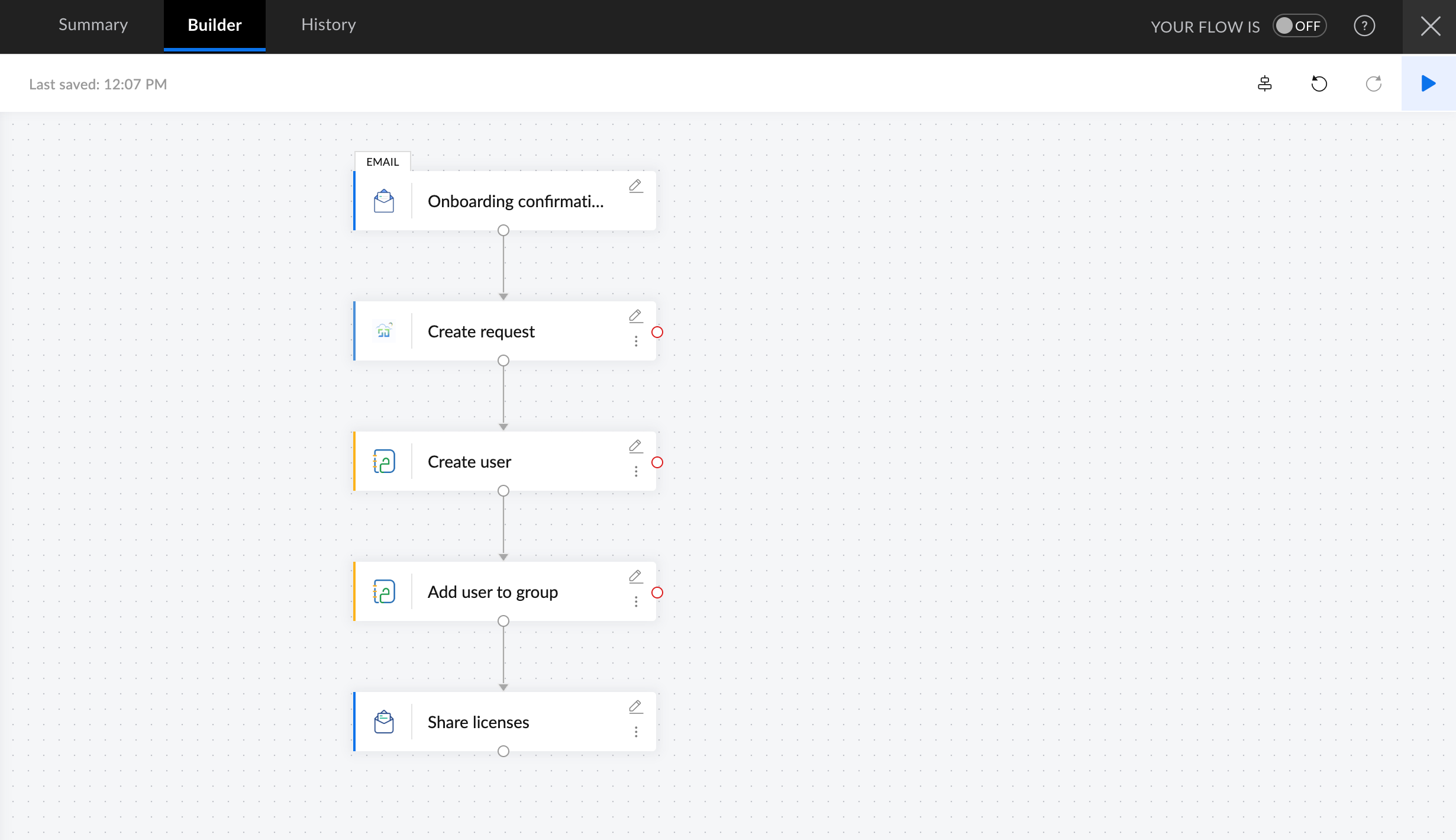Click pencil icon on Create user step
The width and height of the screenshot is (1456, 840).
tap(635, 446)
